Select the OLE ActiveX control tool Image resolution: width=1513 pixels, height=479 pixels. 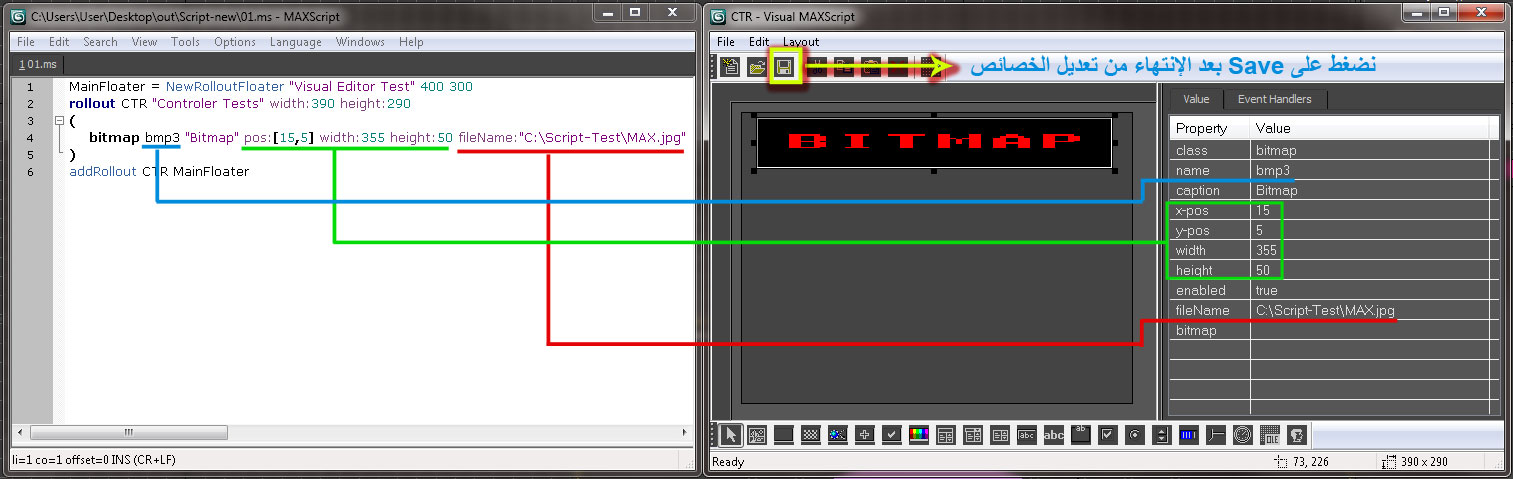pyautogui.click(x=1269, y=435)
